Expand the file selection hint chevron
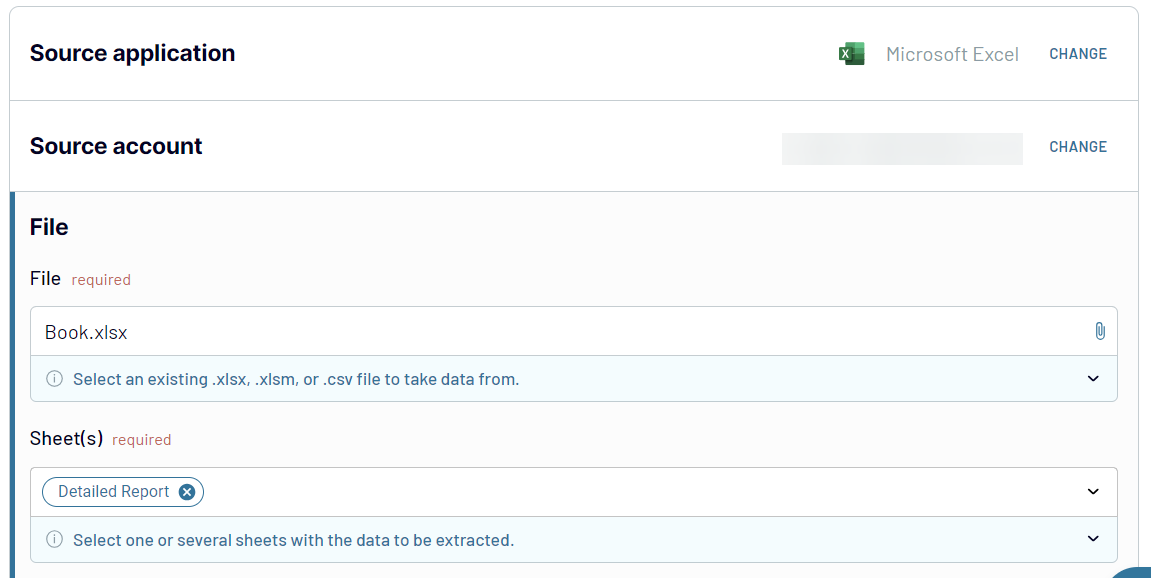 pos(1093,379)
